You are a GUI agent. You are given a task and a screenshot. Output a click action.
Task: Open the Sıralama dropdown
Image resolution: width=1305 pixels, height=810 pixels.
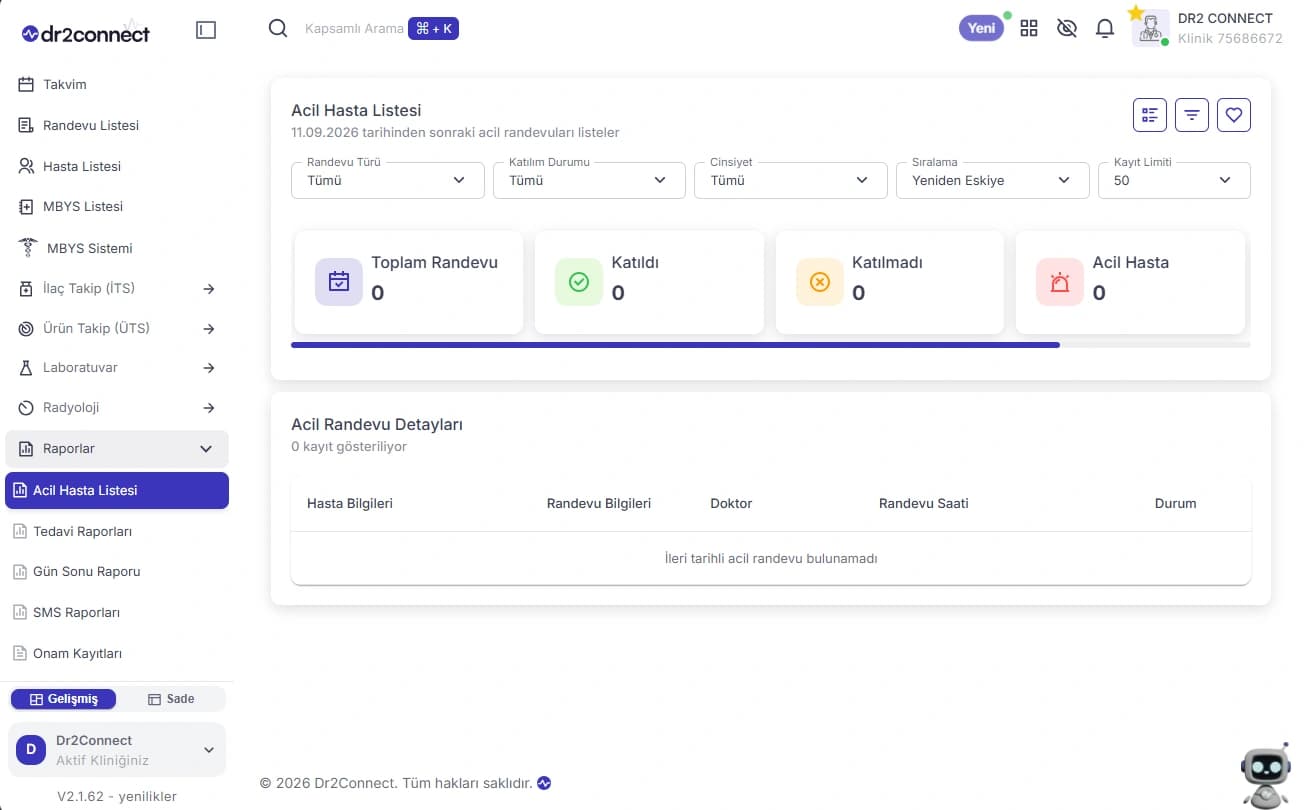pyautogui.click(x=993, y=180)
